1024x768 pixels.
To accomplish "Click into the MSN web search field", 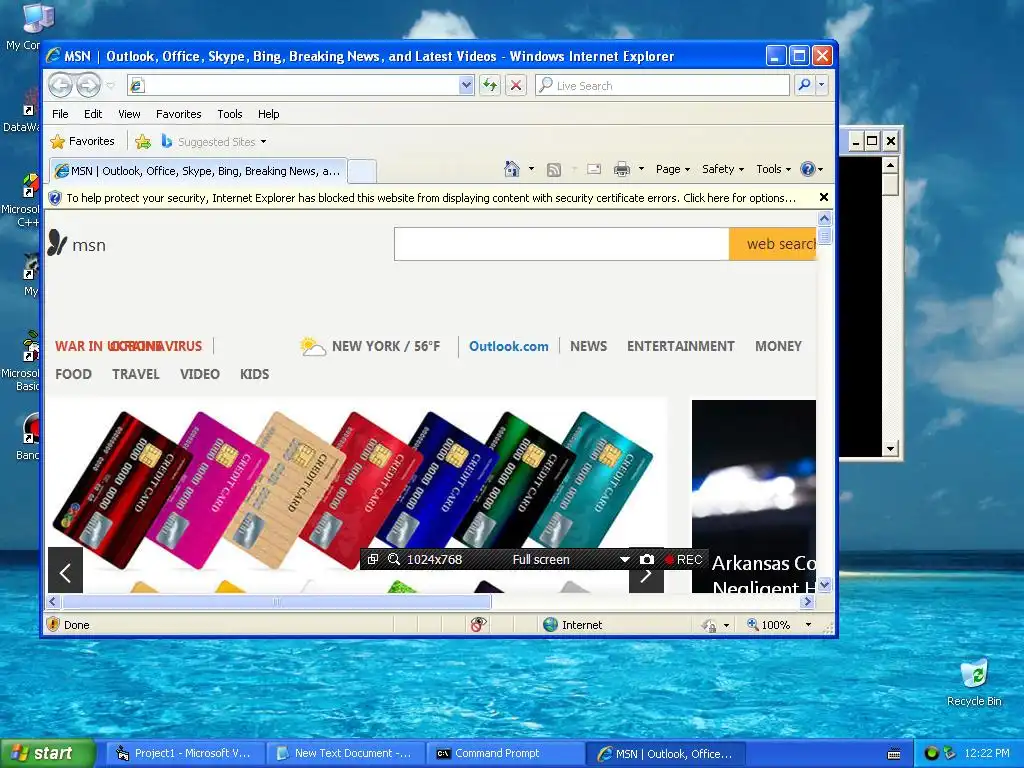I will click(562, 244).
